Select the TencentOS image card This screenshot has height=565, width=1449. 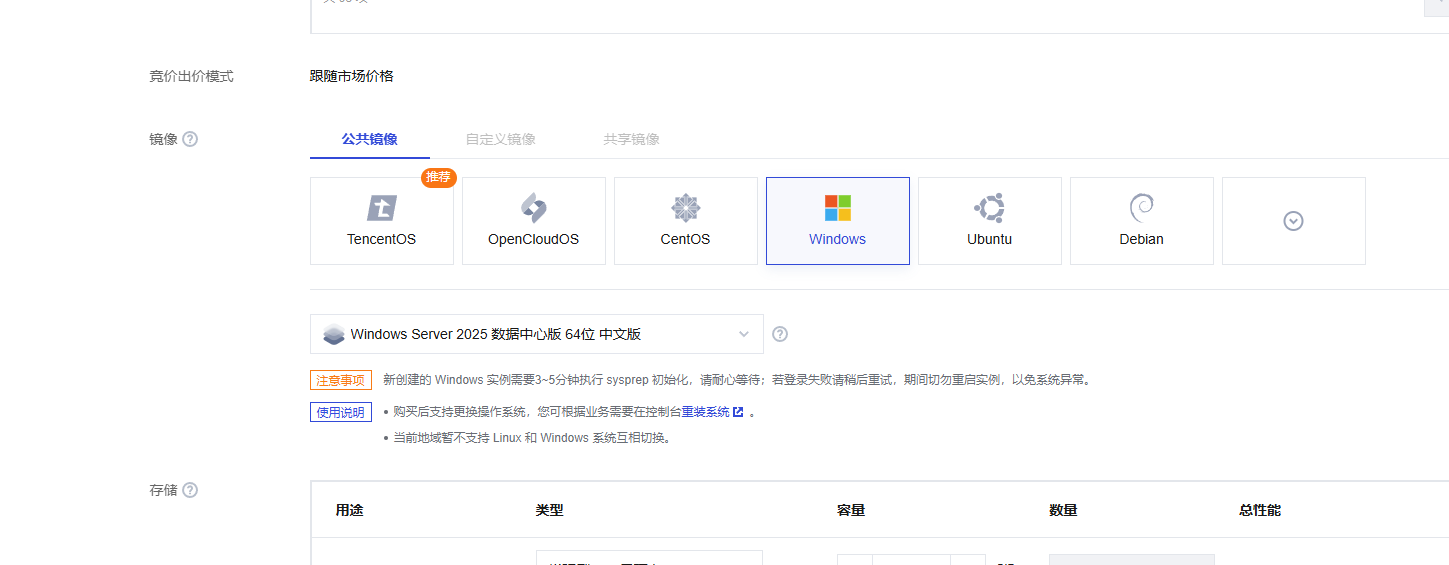(x=382, y=221)
